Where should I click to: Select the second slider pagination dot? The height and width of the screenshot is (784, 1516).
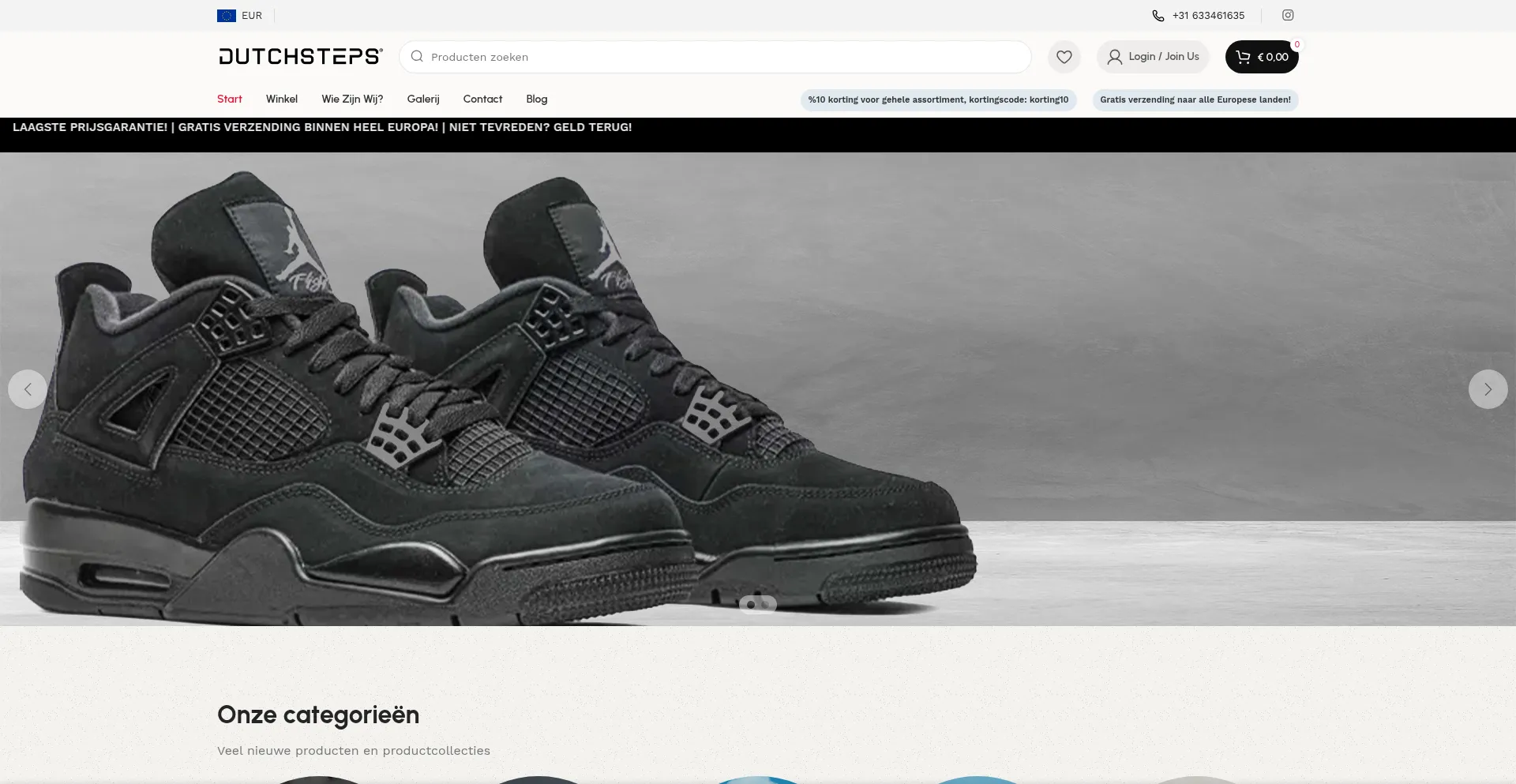click(x=765, y=605)
